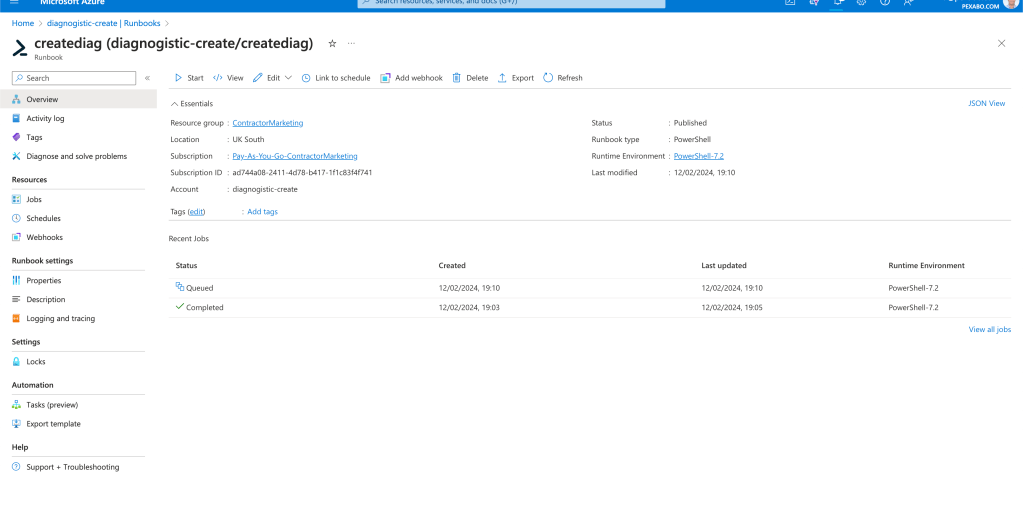Click last updated time 12/02/2024, 19:05
The image size is (1023, 509).
(x=732, y=307)
